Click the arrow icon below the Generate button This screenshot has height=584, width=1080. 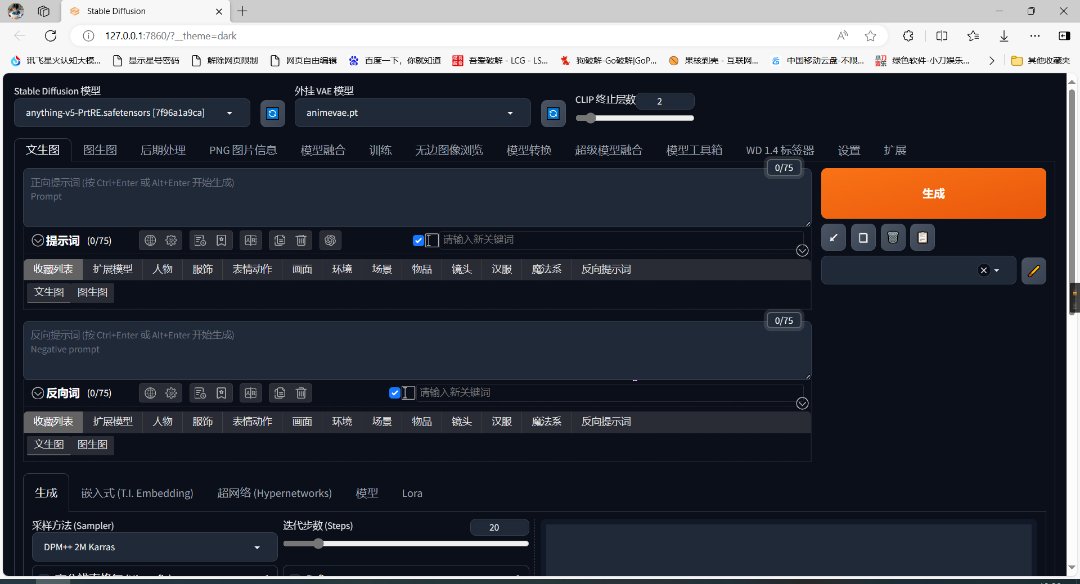coord(834,238)
